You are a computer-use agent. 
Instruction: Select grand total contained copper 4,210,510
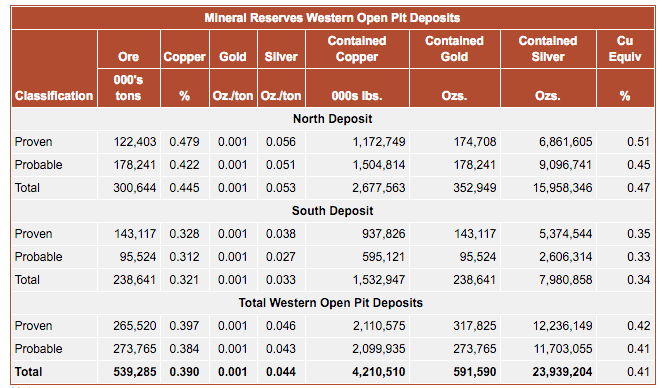(x=379, y=372)
